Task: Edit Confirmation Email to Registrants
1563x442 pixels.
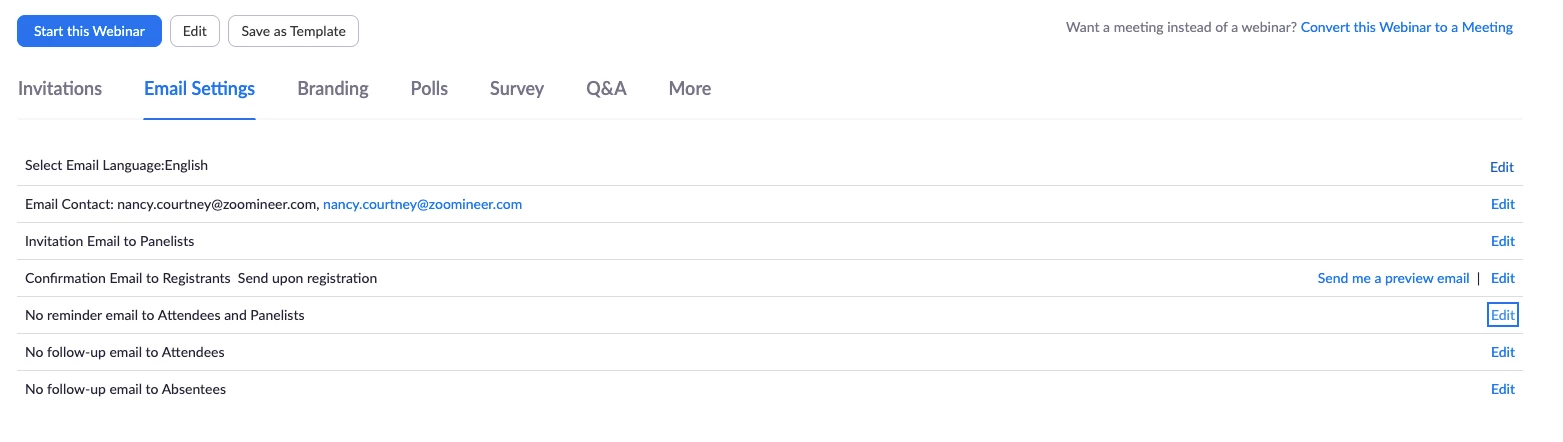Action: coord(1502,278)
